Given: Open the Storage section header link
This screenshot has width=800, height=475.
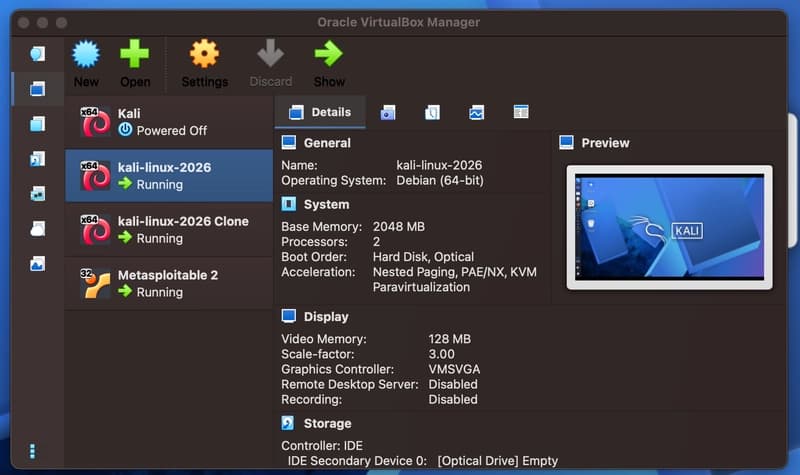Looking at the screenshot, I should [x=328, y=423].
